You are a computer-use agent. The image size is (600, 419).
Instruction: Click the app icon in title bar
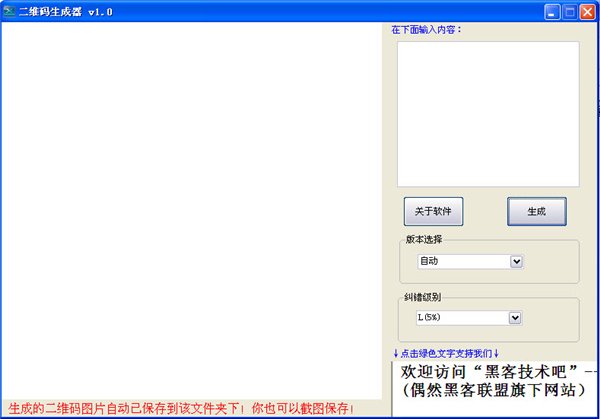coord(9,11)
